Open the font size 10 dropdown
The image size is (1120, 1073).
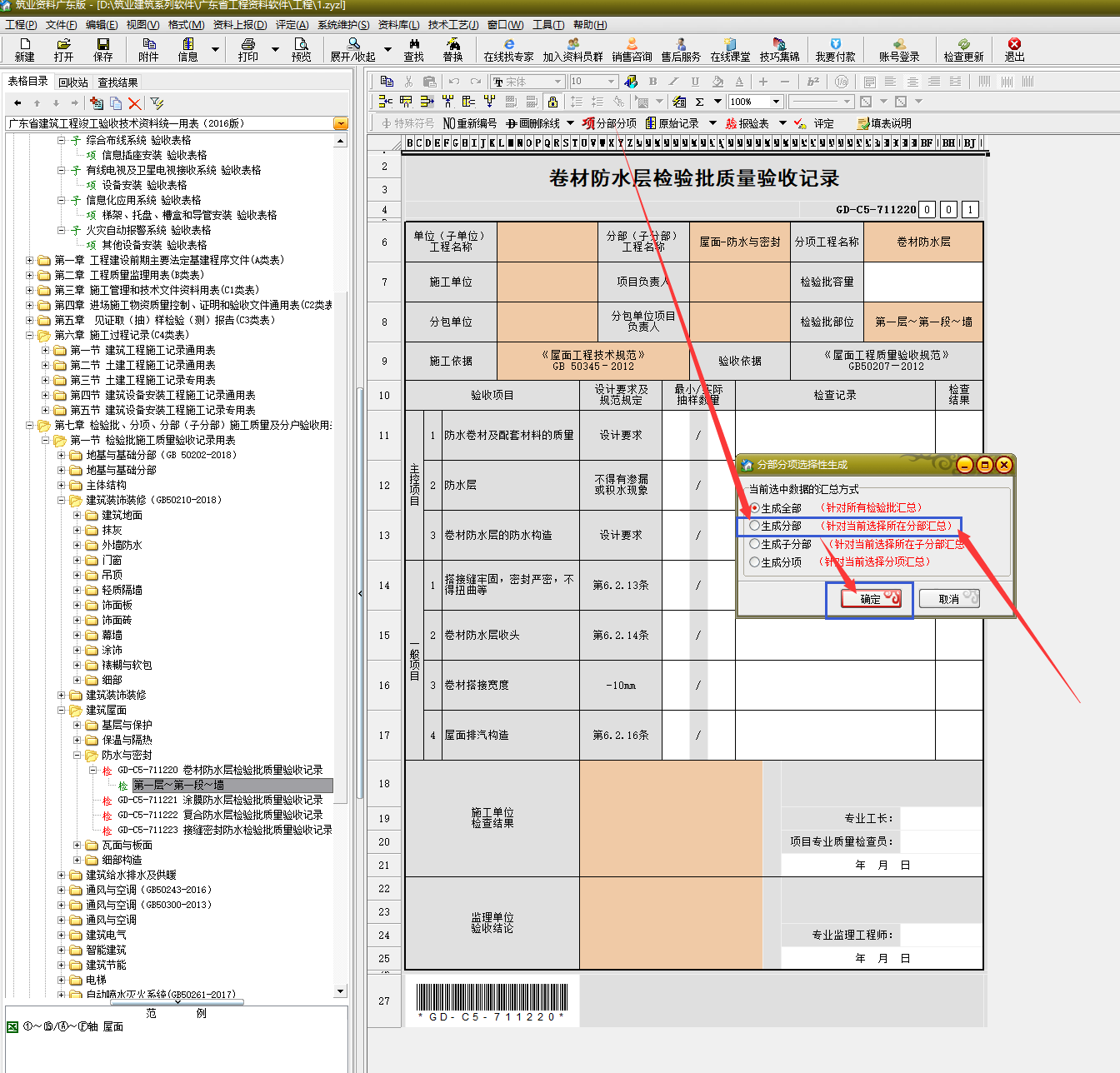tap(611, 81)
